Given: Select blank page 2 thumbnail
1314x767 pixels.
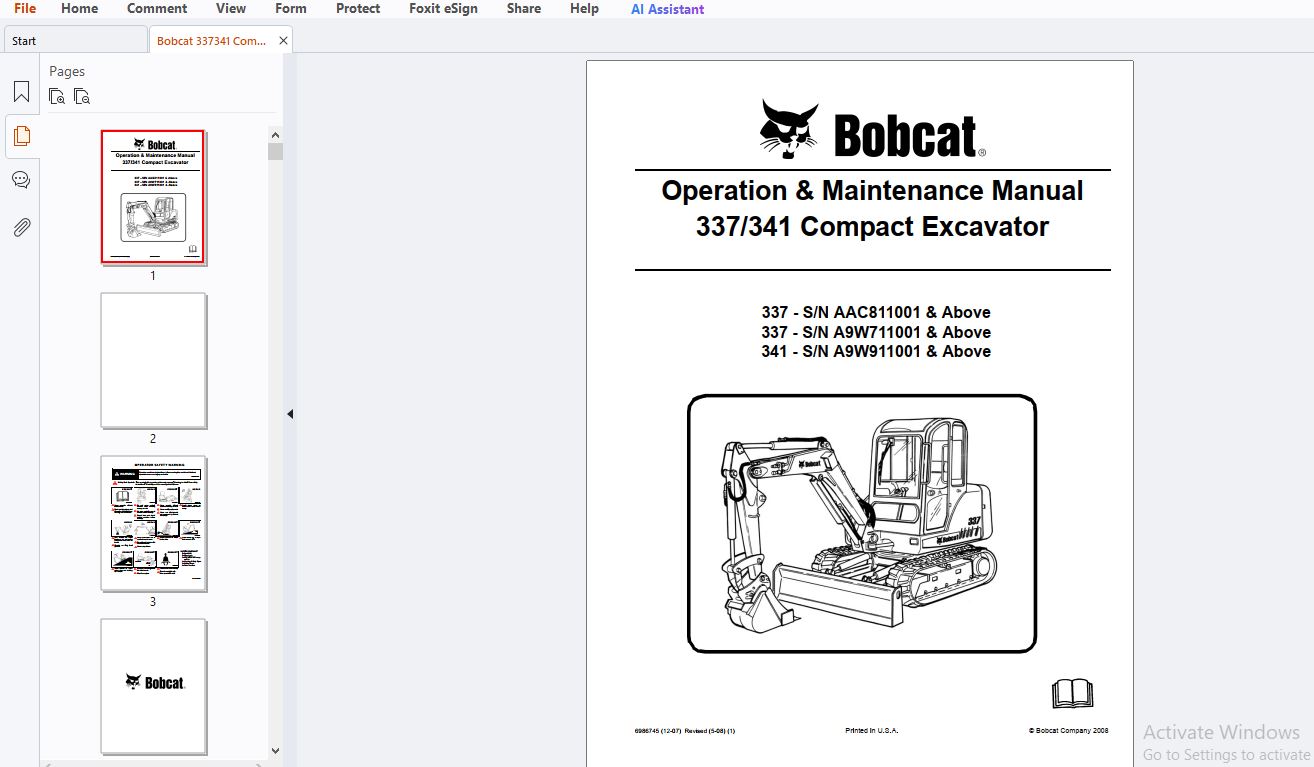Looking at the screenshot, I should (x=153, y=361).
